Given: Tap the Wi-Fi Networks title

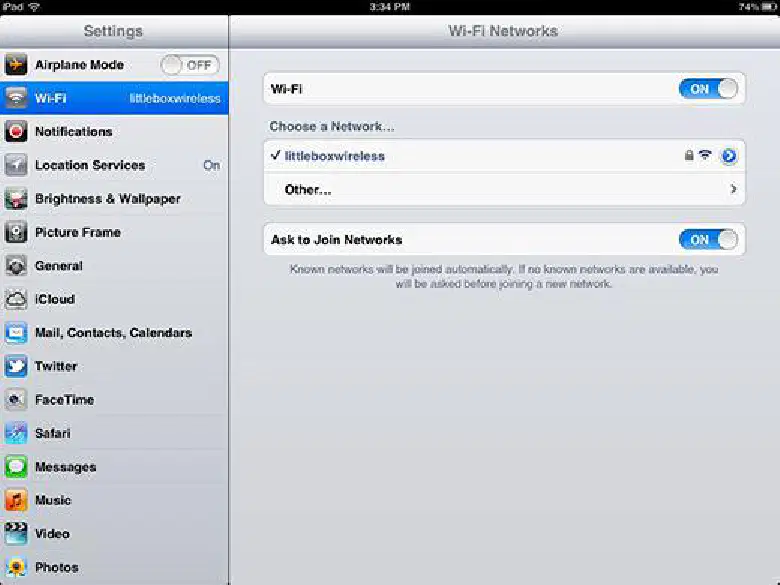Looking at the screenshot, I should pos(503,31).
